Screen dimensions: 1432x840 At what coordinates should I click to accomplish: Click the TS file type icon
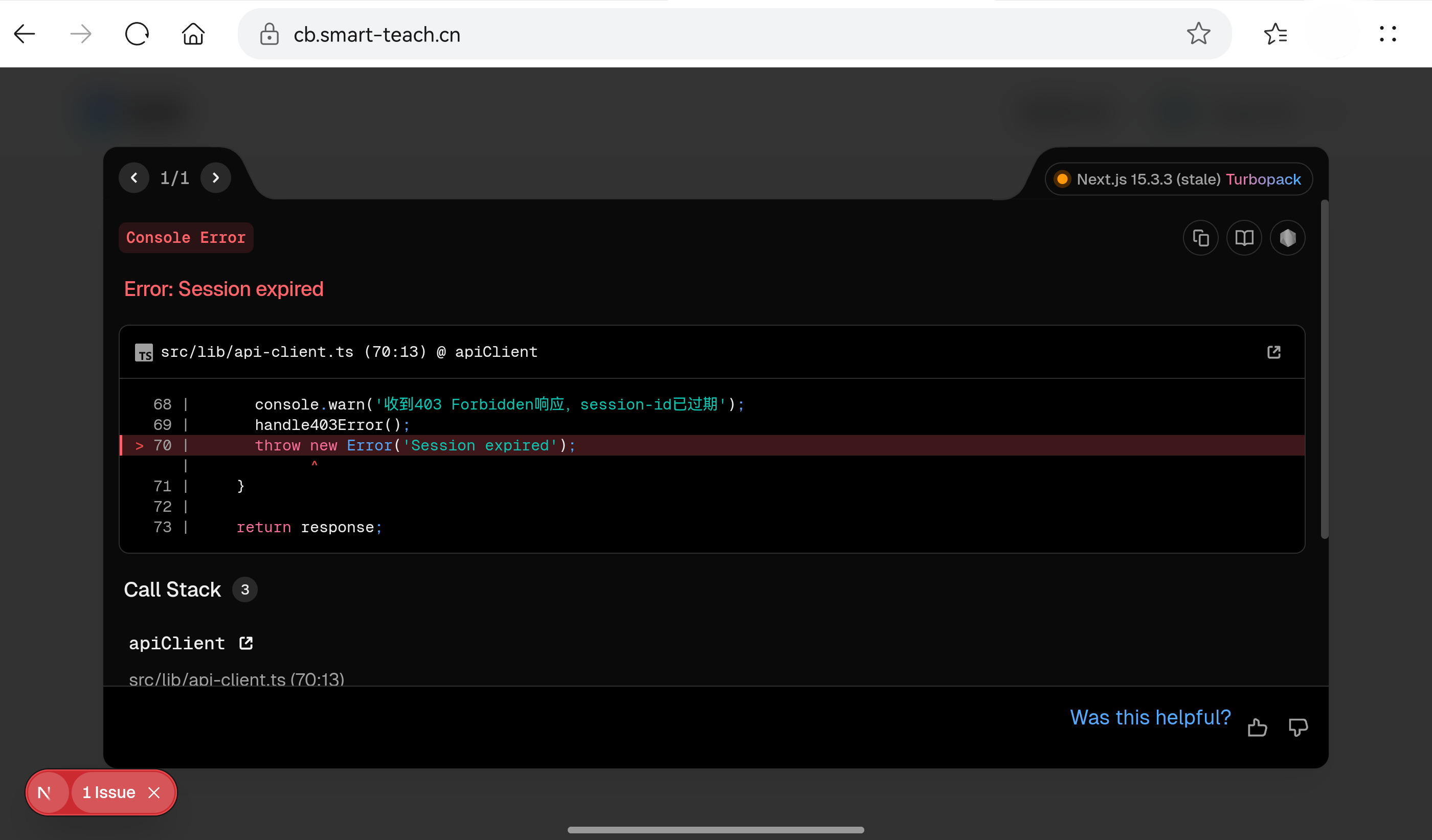click(x=144, y=353)
